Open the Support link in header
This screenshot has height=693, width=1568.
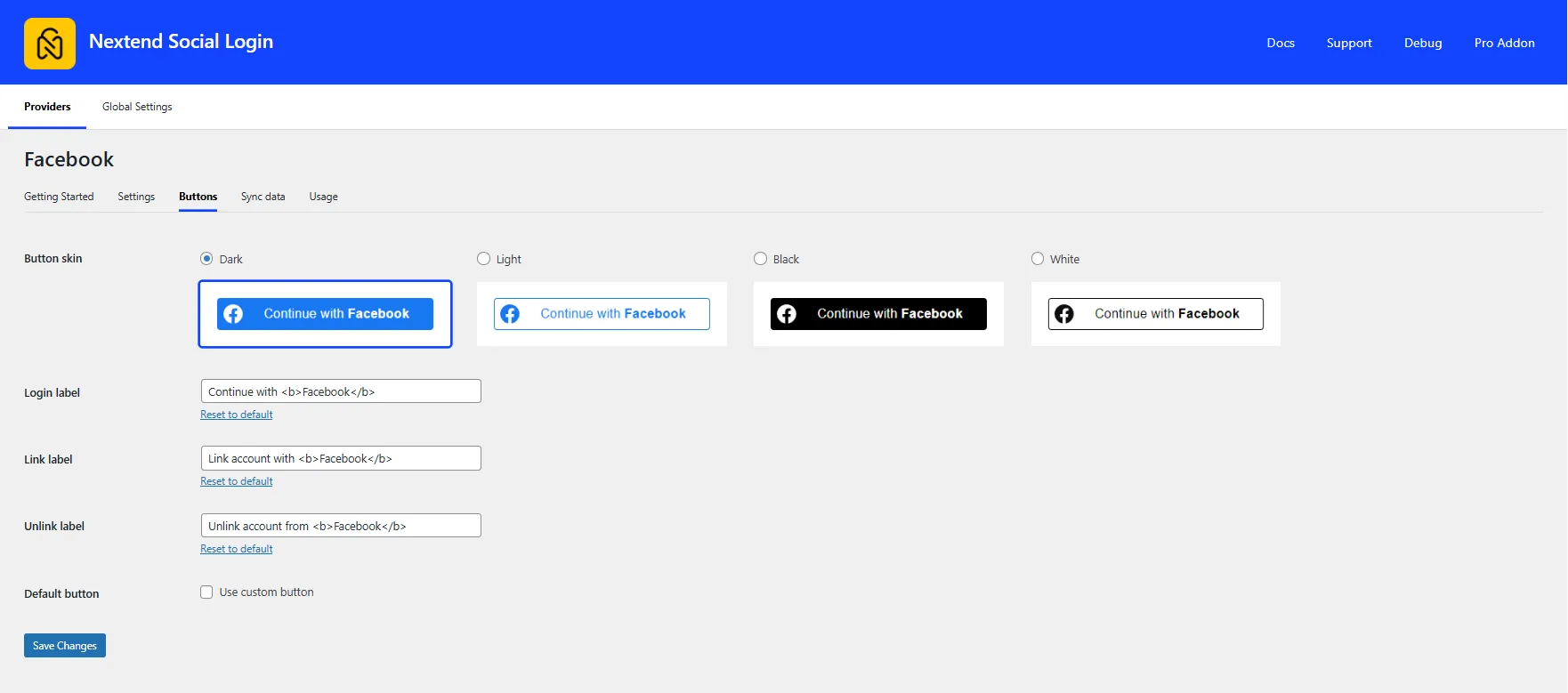pyautogui.click(x=1349, y=43)
